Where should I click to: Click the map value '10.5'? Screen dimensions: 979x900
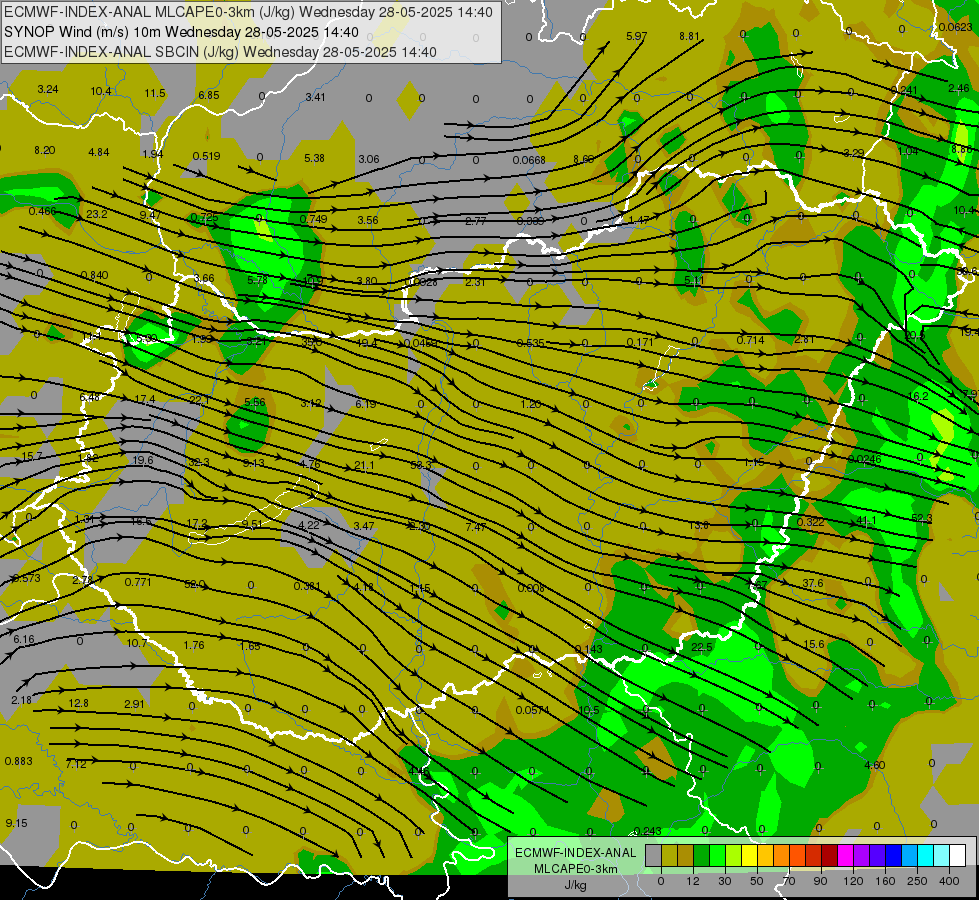589,710
